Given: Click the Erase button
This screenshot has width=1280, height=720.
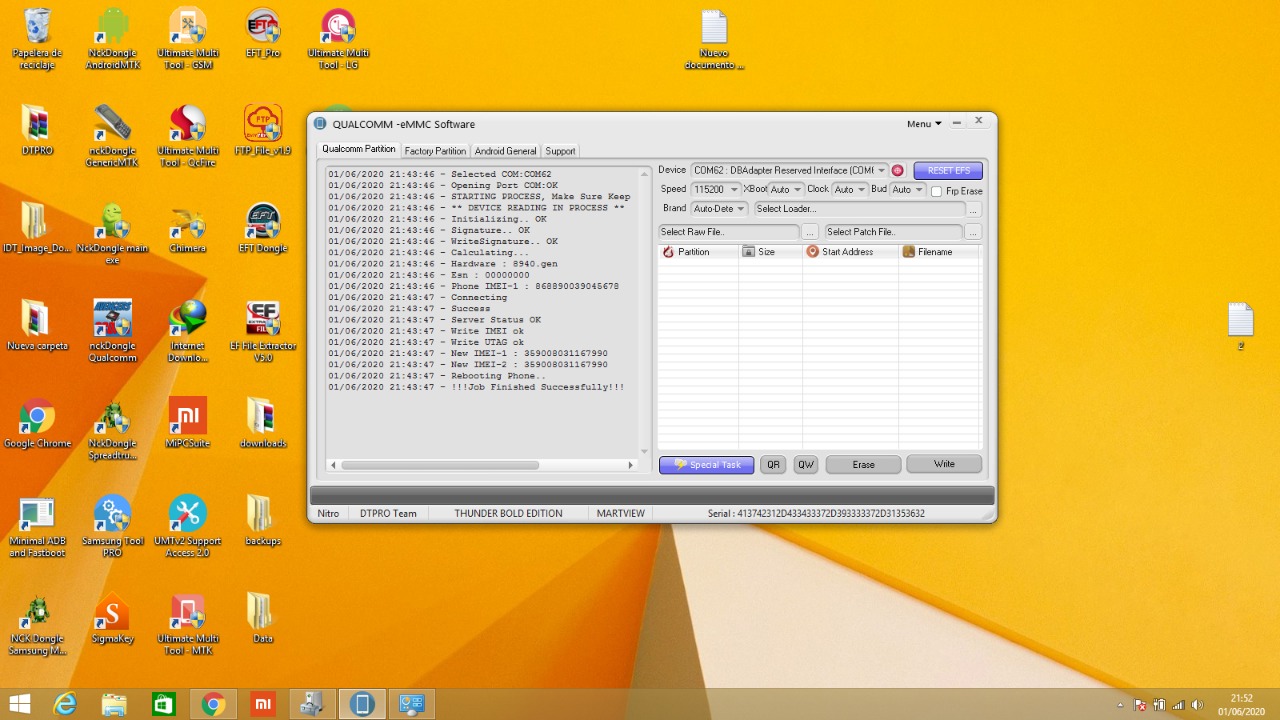Looking at the screenshot, I should pos(863,465).
